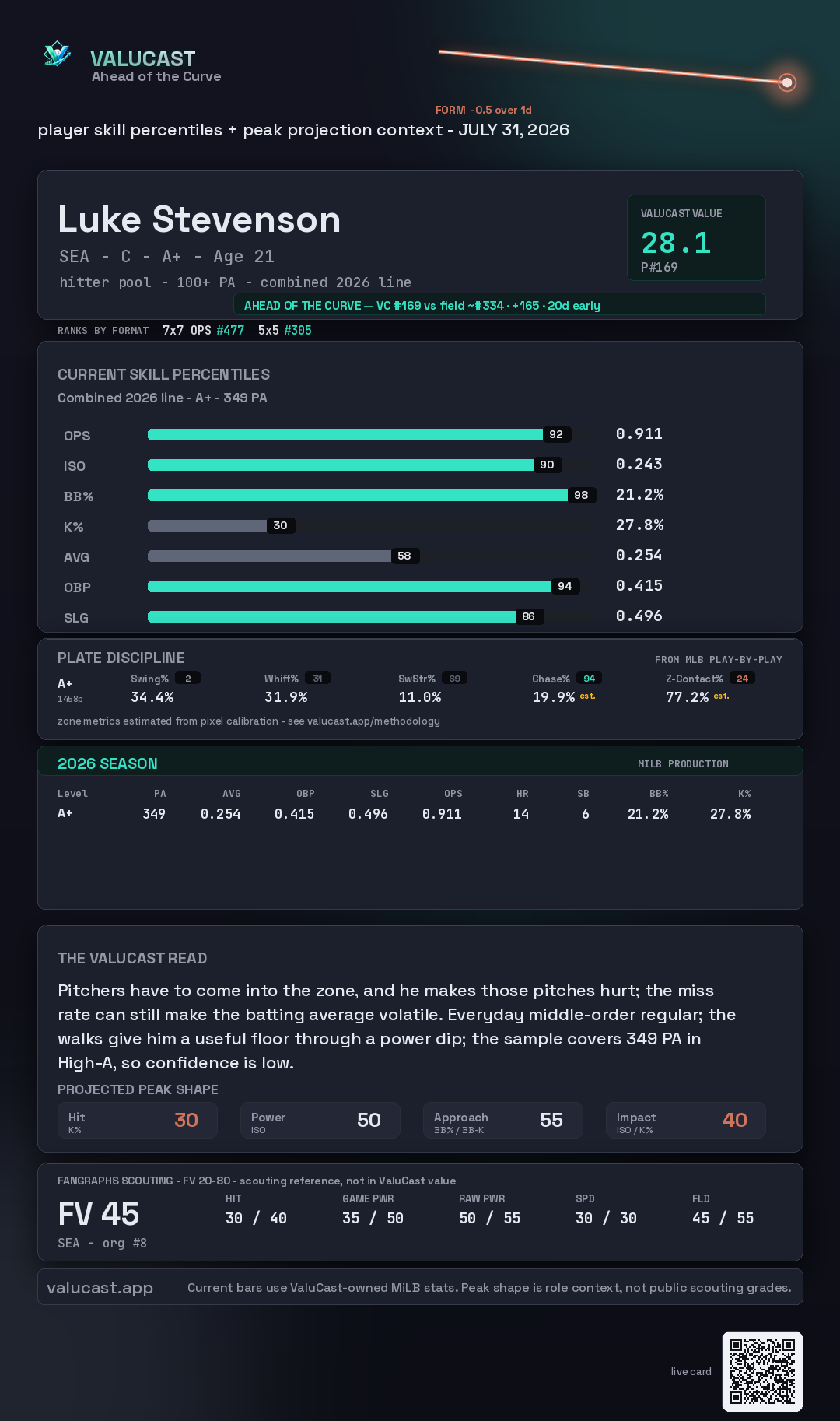
Task: Click the 5x5 #305 rank
Action: [285, 330]
